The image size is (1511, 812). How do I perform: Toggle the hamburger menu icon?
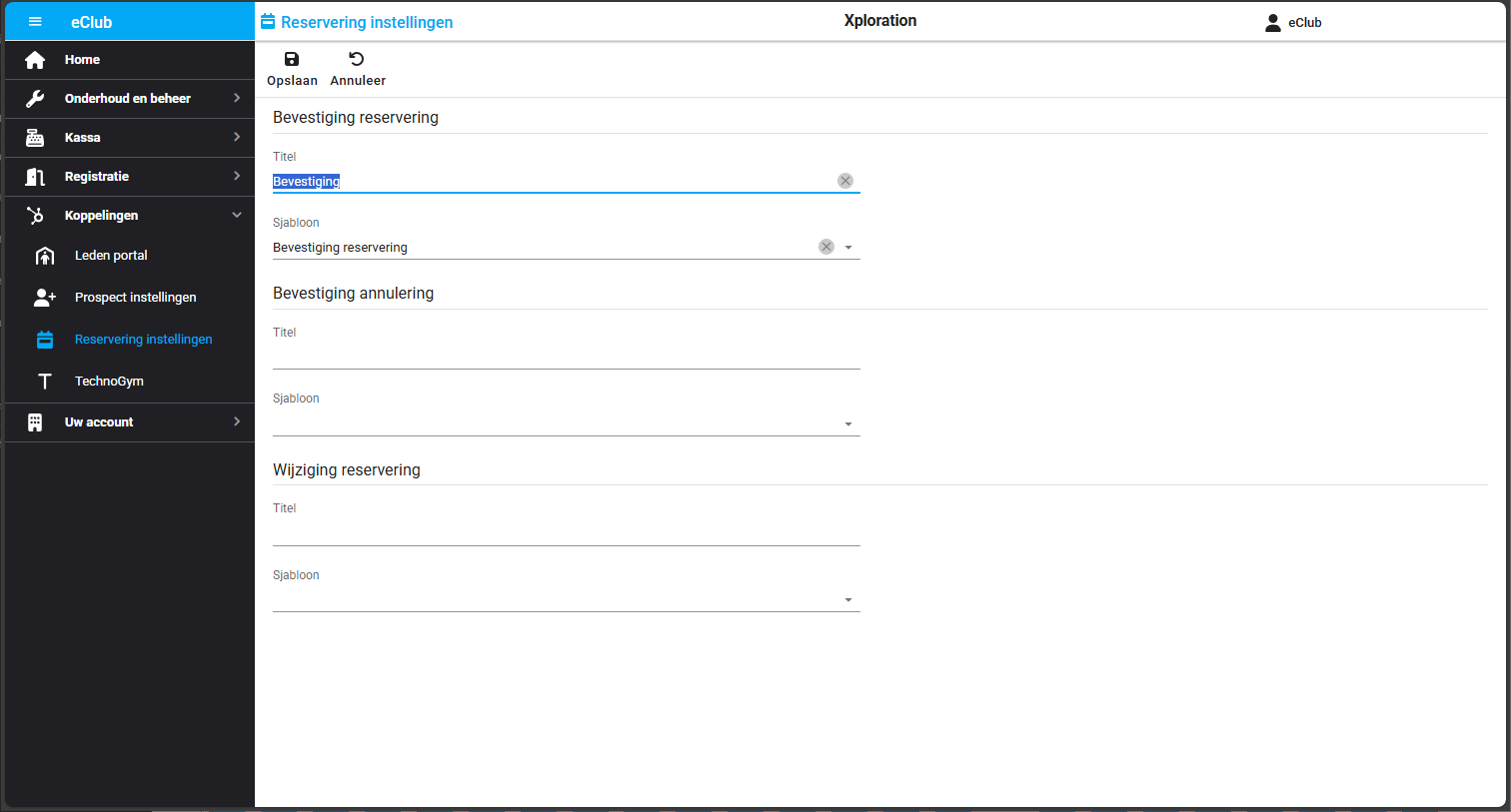tap(35, 22)
